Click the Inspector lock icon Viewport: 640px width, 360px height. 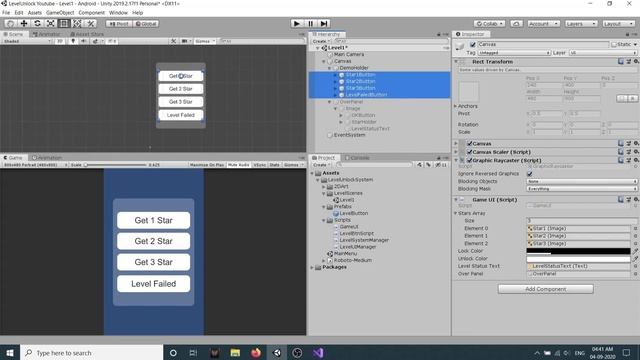coord(627,34)
